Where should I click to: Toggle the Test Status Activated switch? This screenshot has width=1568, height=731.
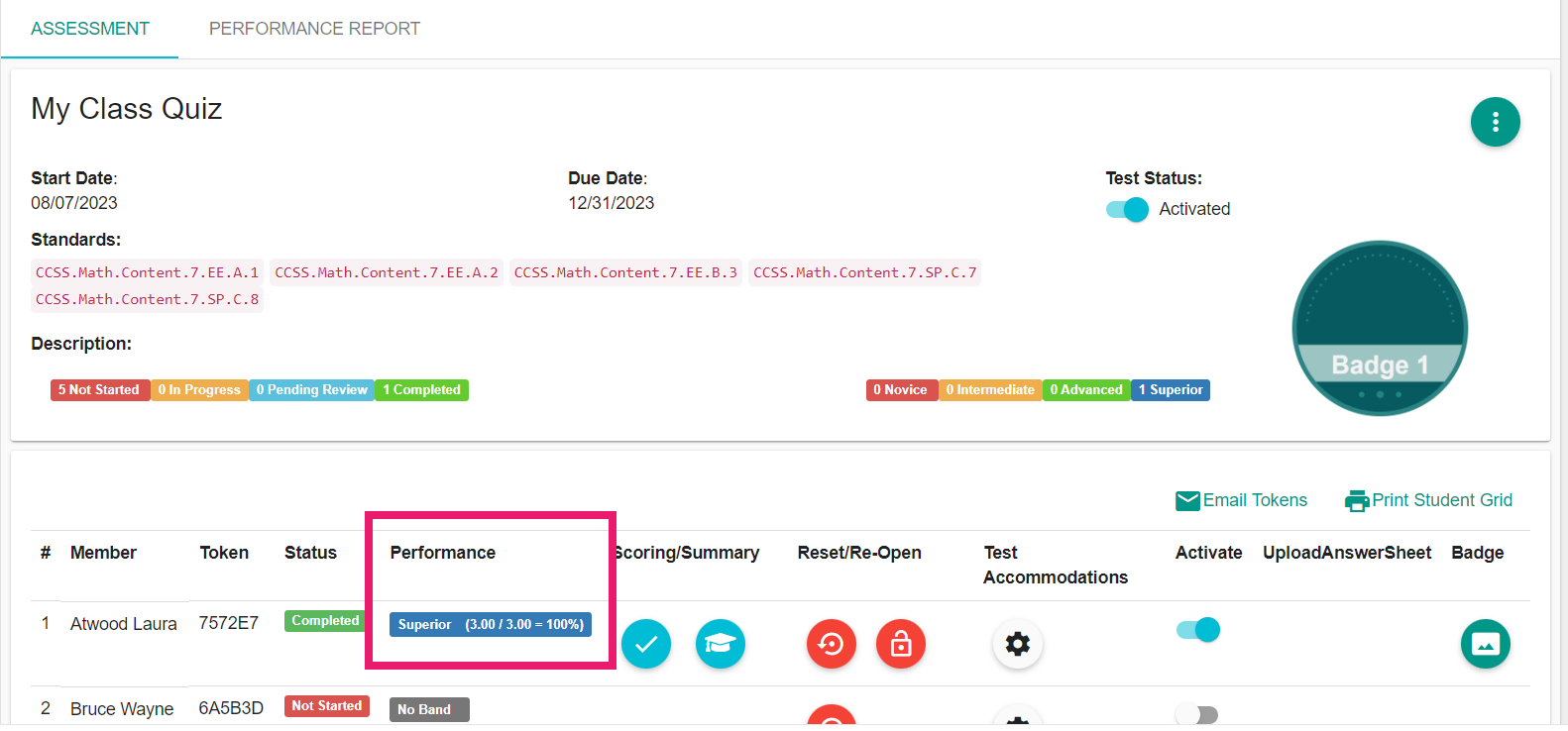click(x=1127, y=209)
